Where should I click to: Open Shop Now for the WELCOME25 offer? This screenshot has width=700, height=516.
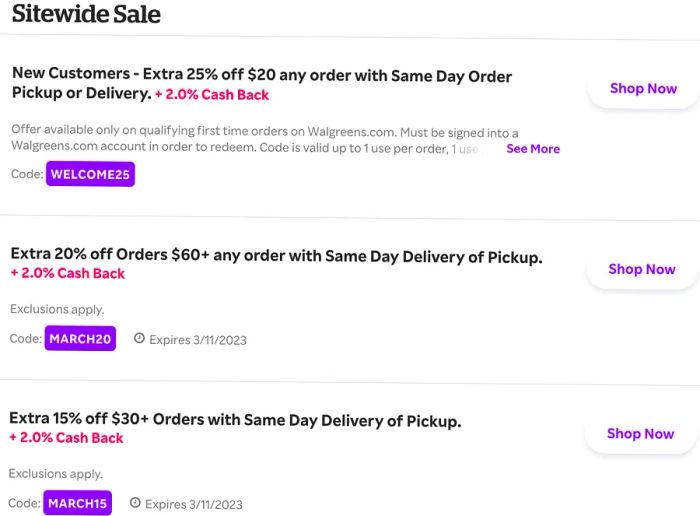(x=643, y=88)
